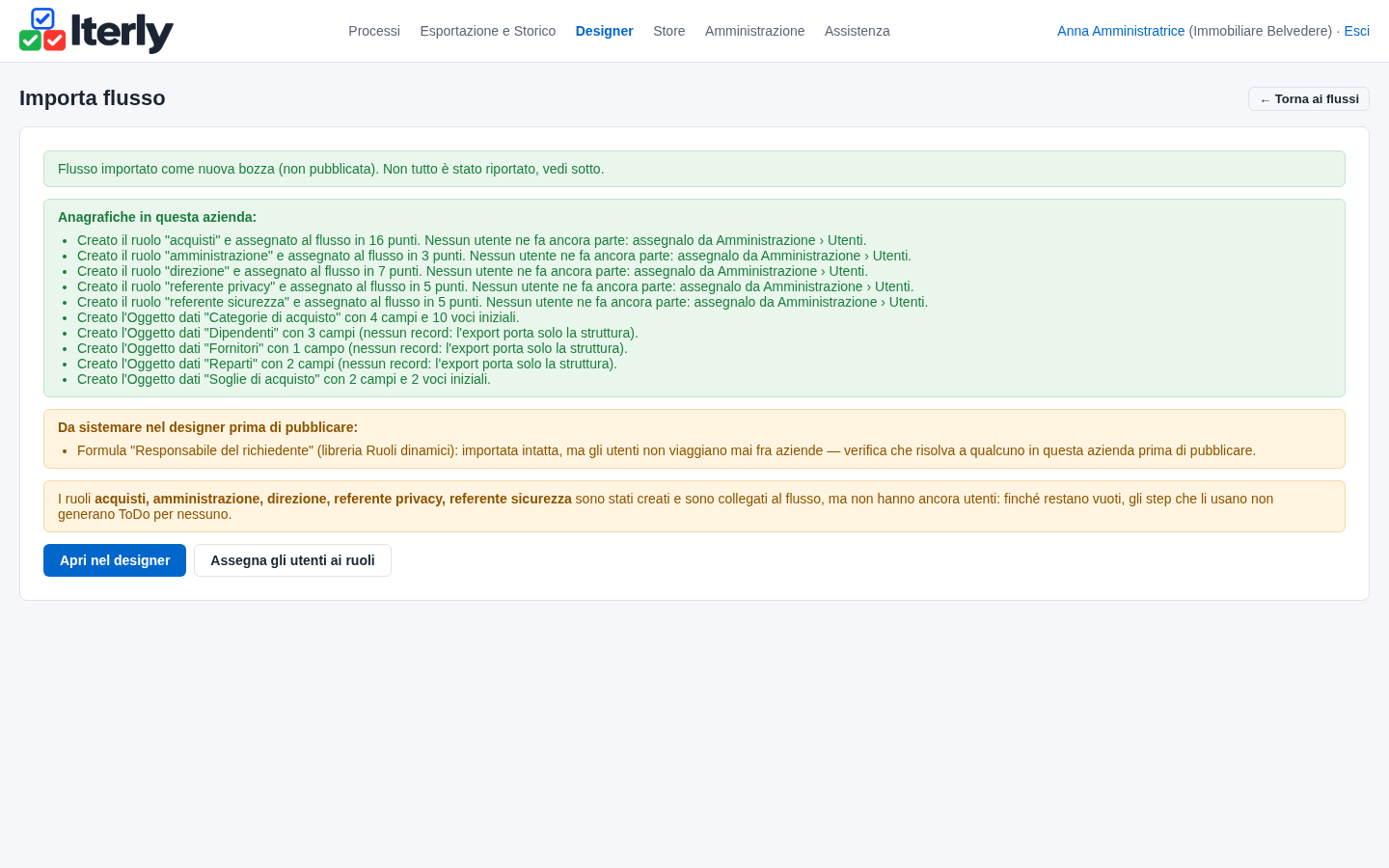Log out with the Esci link

[1357, 31]
